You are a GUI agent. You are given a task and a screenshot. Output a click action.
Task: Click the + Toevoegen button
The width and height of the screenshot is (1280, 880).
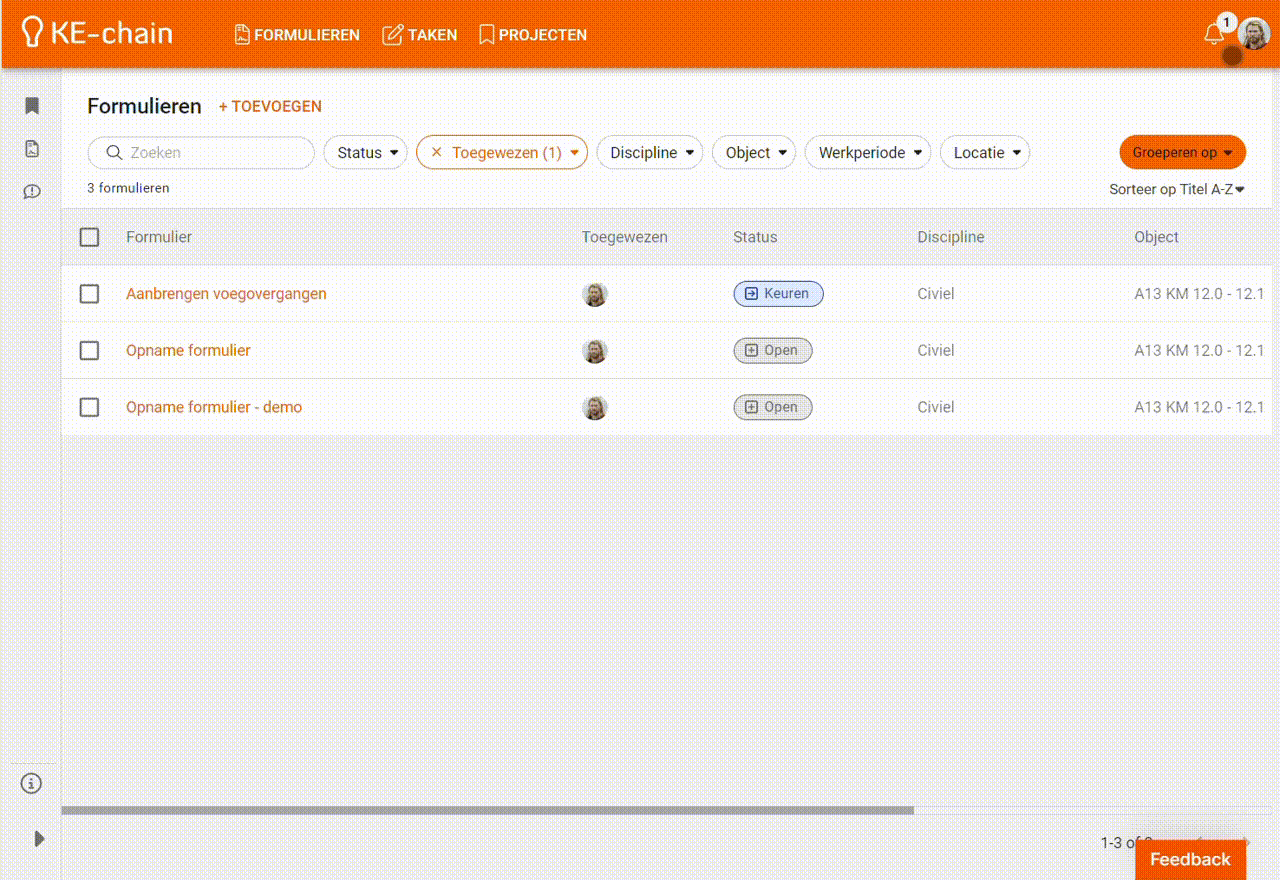[270, 106]
